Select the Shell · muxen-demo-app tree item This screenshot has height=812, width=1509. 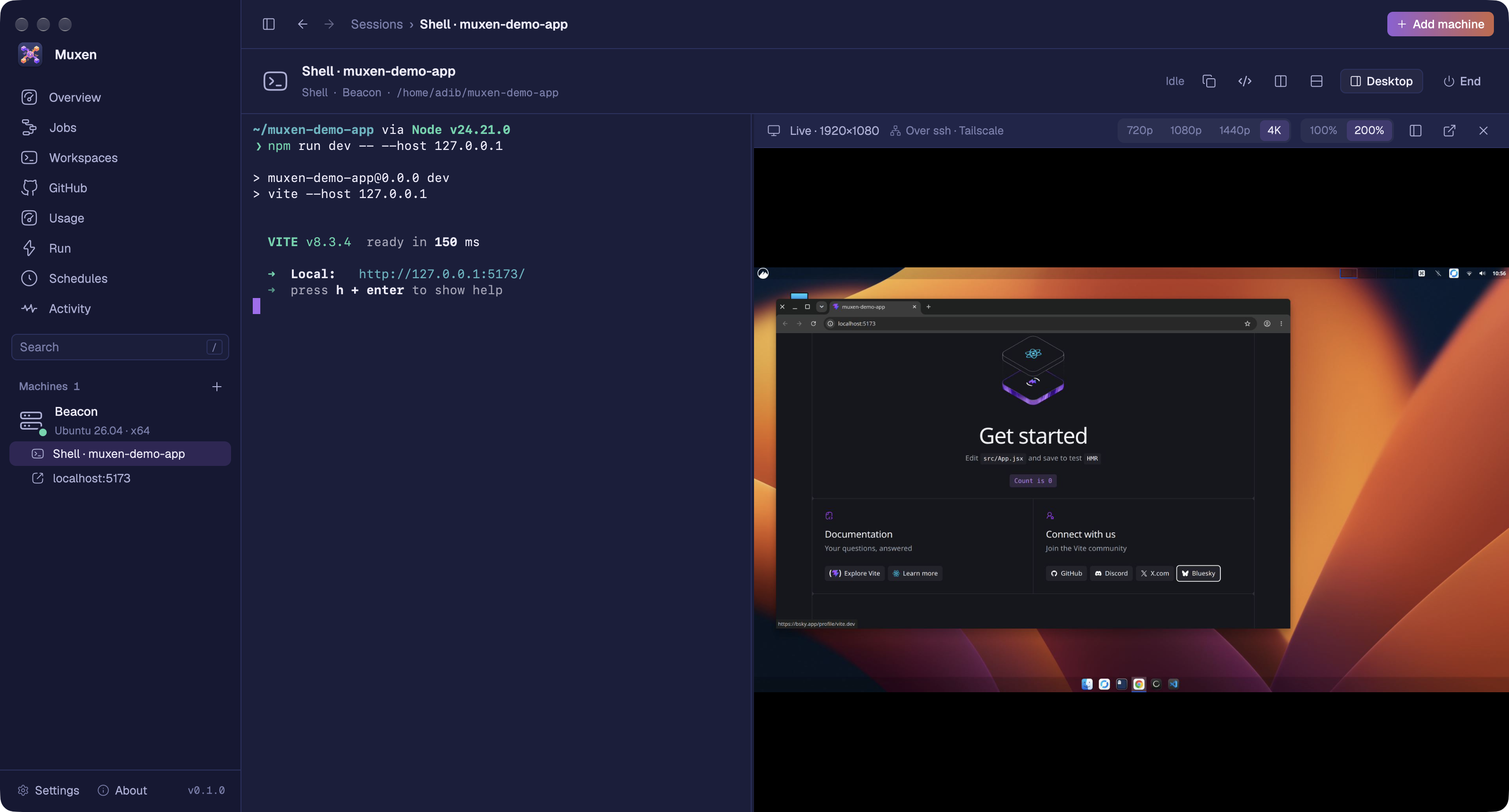(120, 454)
